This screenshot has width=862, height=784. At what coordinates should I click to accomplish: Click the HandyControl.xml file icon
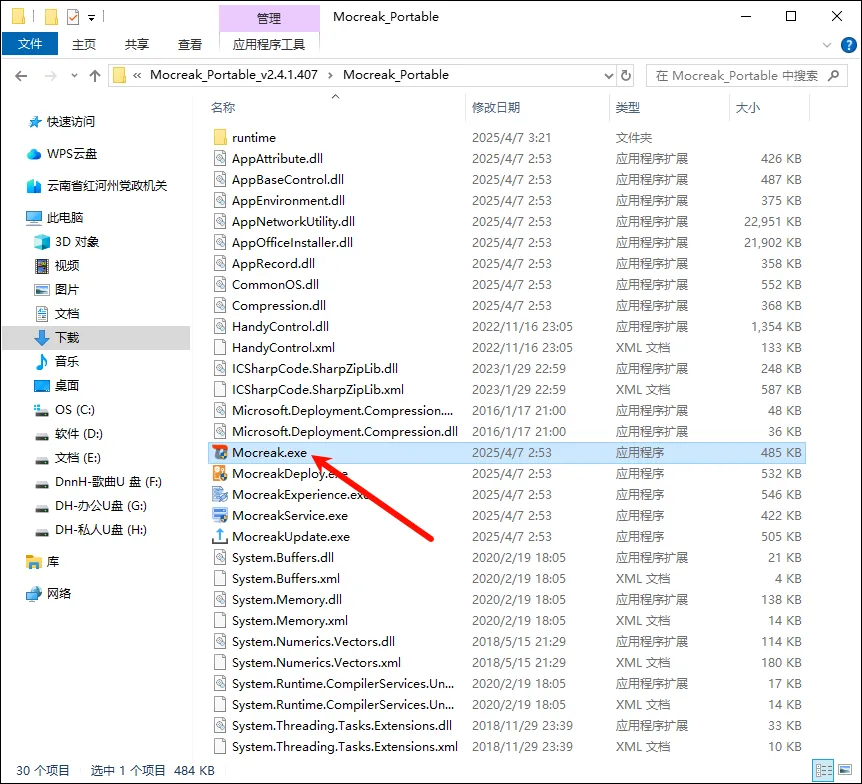click(x=220, y=347)
